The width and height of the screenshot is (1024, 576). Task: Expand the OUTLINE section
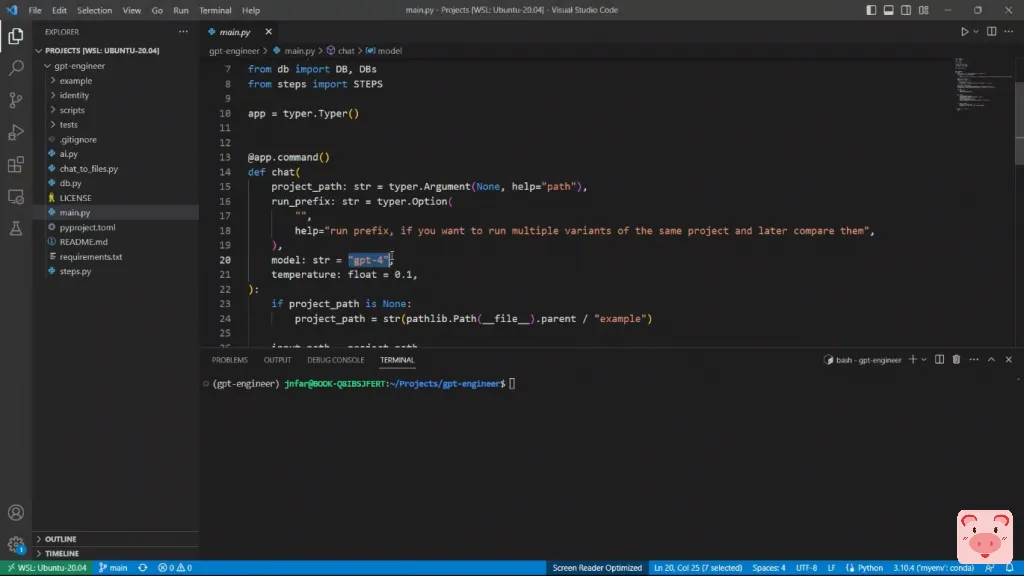click(60, 539)
